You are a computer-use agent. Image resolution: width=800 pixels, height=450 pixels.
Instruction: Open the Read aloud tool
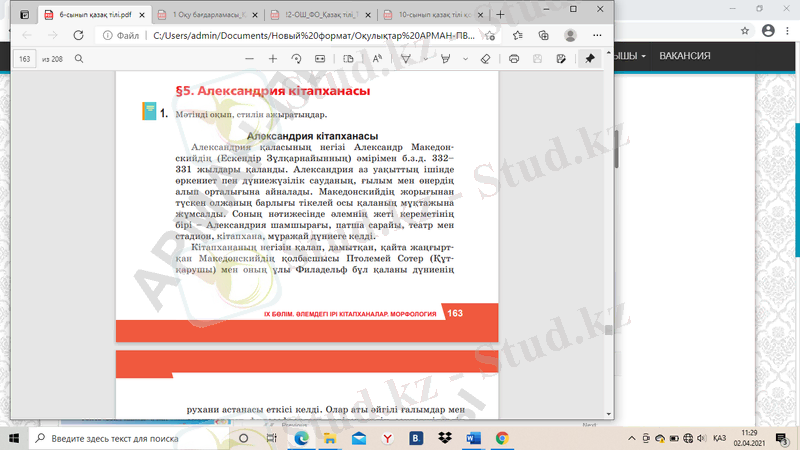click(378, 59)
